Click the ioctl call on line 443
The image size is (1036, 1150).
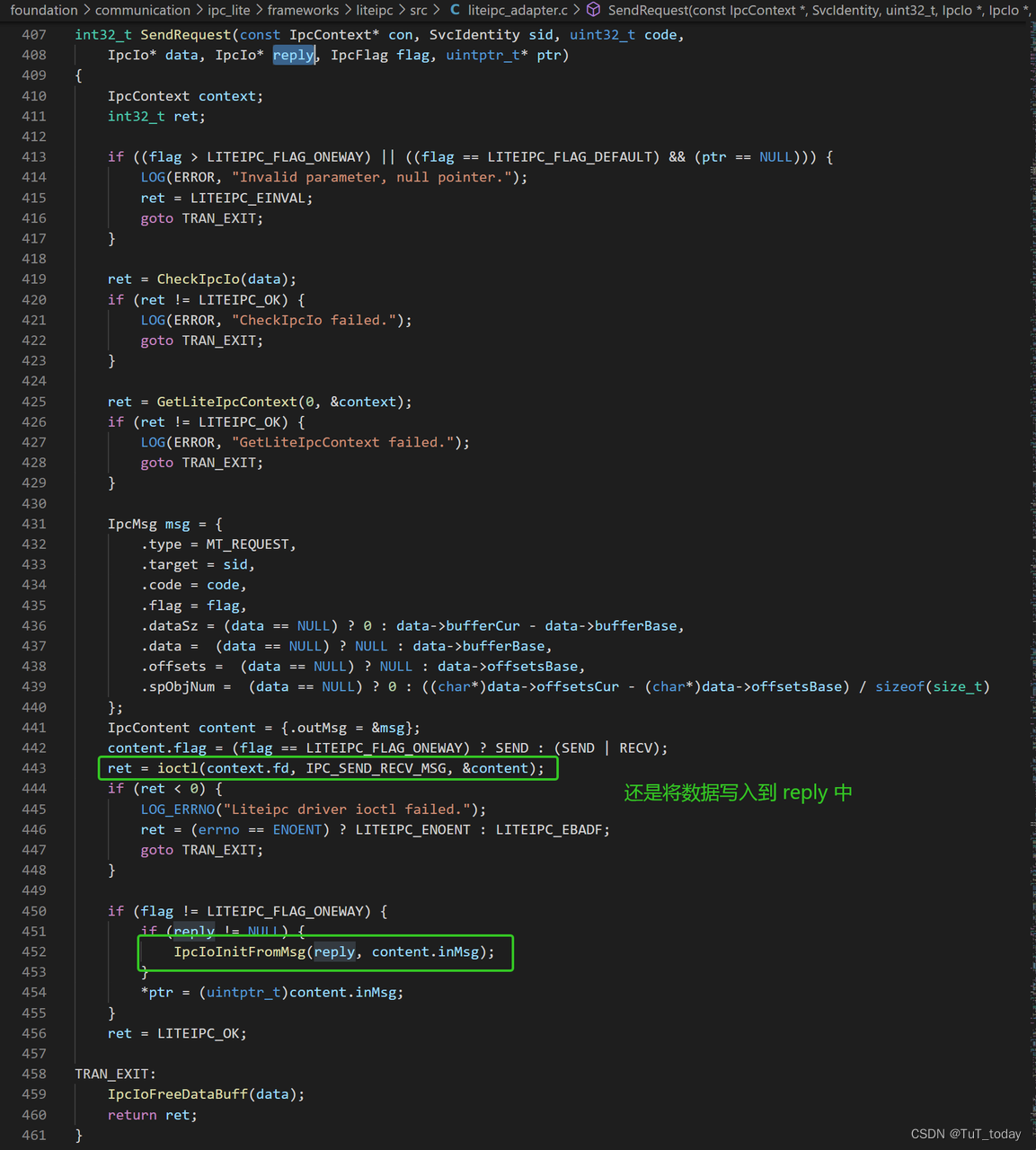point(178,768)
